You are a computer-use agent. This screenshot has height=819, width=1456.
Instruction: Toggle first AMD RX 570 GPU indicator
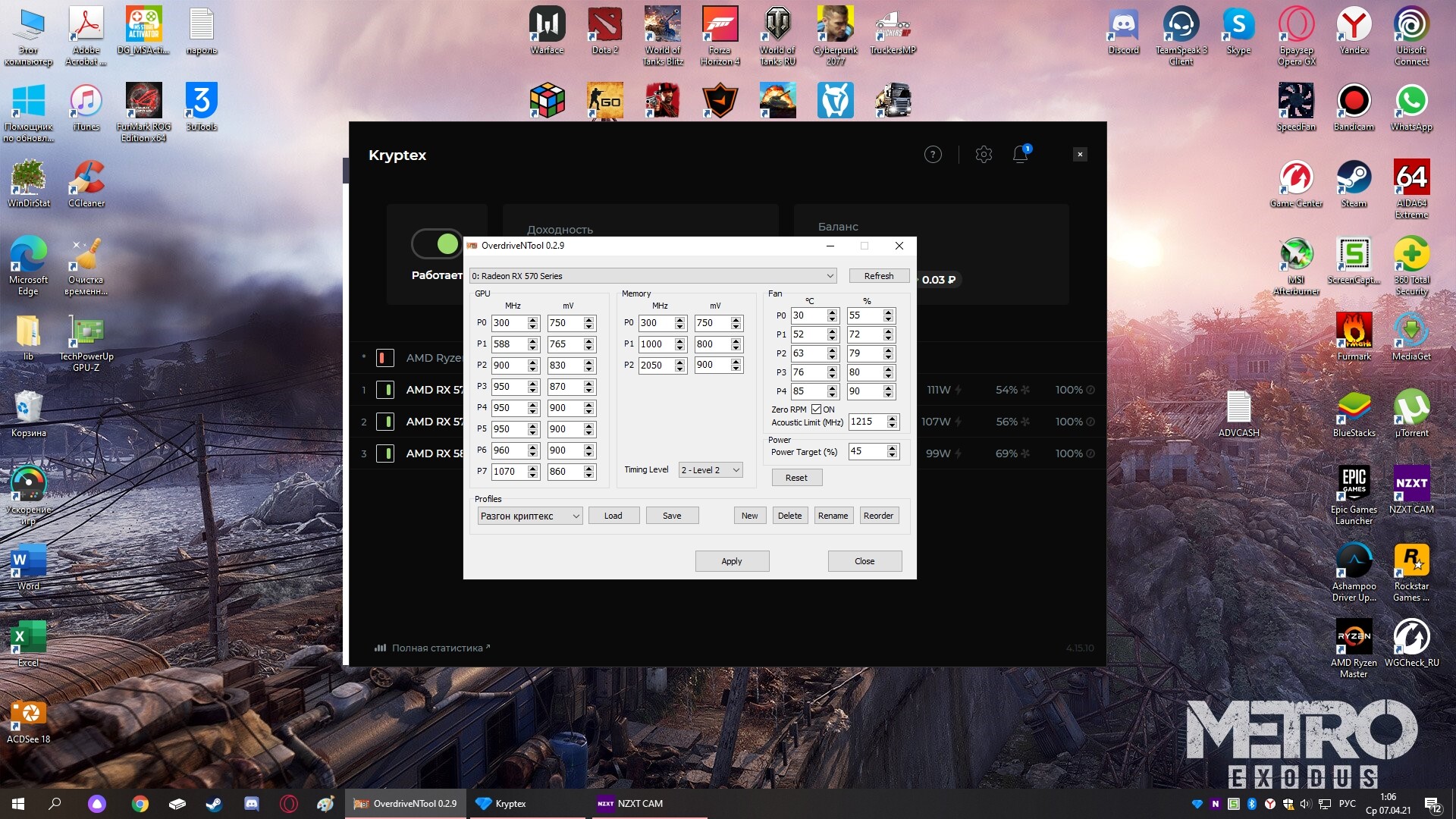pyautogui.click(x=385, y=390)
